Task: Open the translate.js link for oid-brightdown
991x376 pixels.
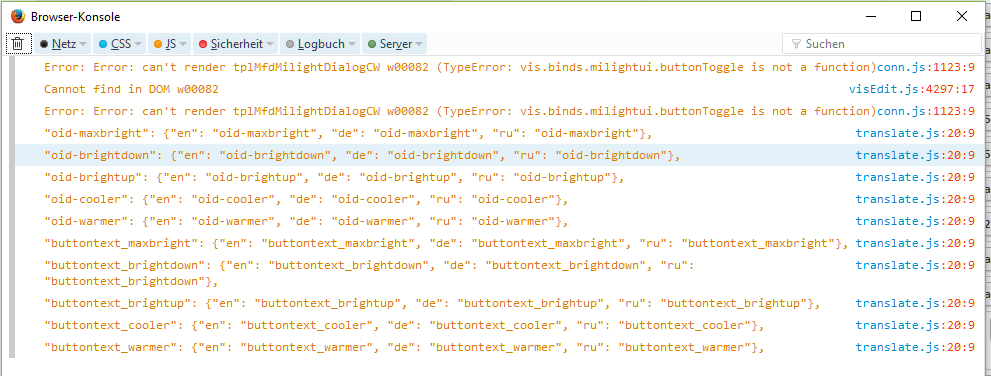Action: [915, 155]
